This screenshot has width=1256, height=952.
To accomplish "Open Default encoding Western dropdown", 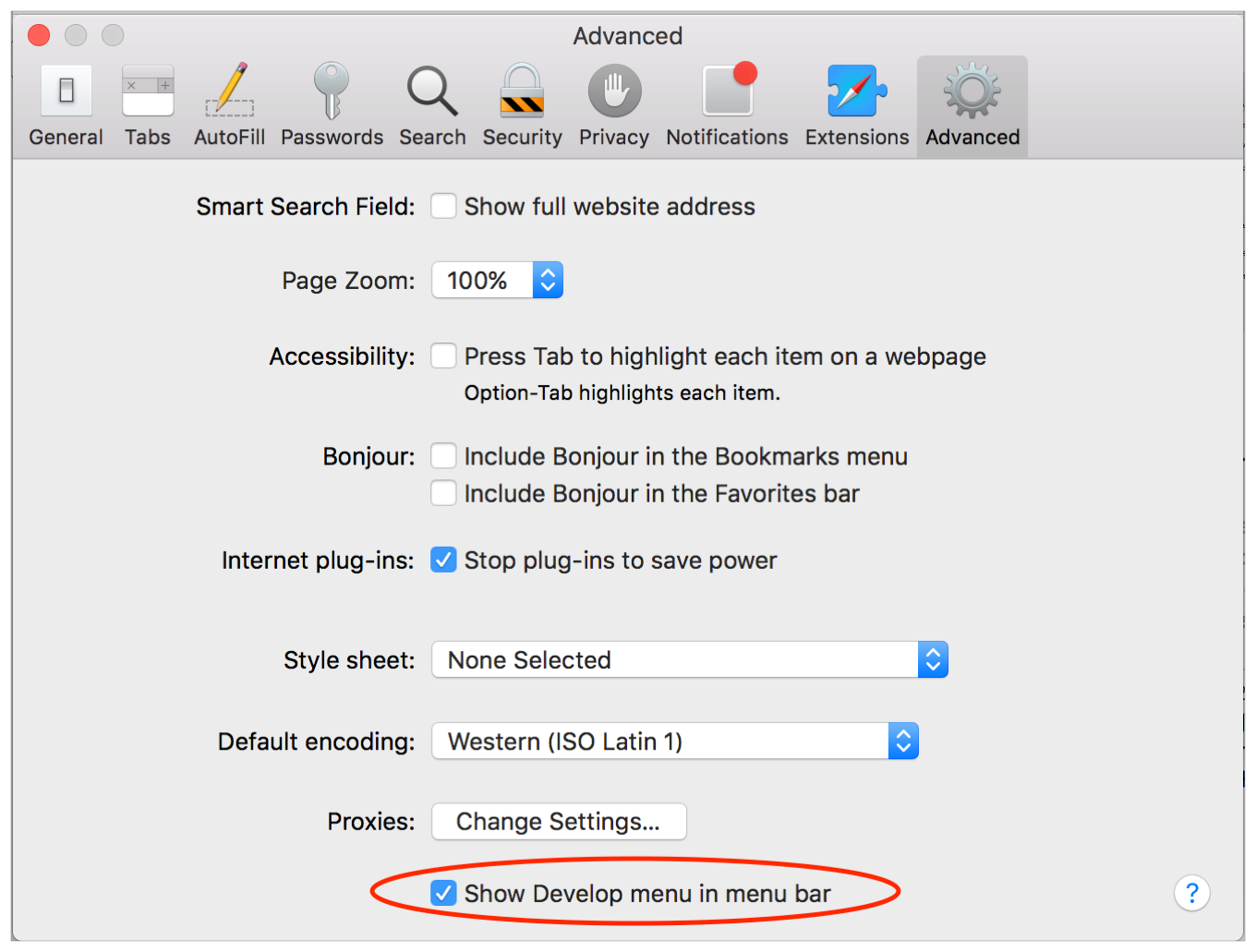I will click(675, 741).
